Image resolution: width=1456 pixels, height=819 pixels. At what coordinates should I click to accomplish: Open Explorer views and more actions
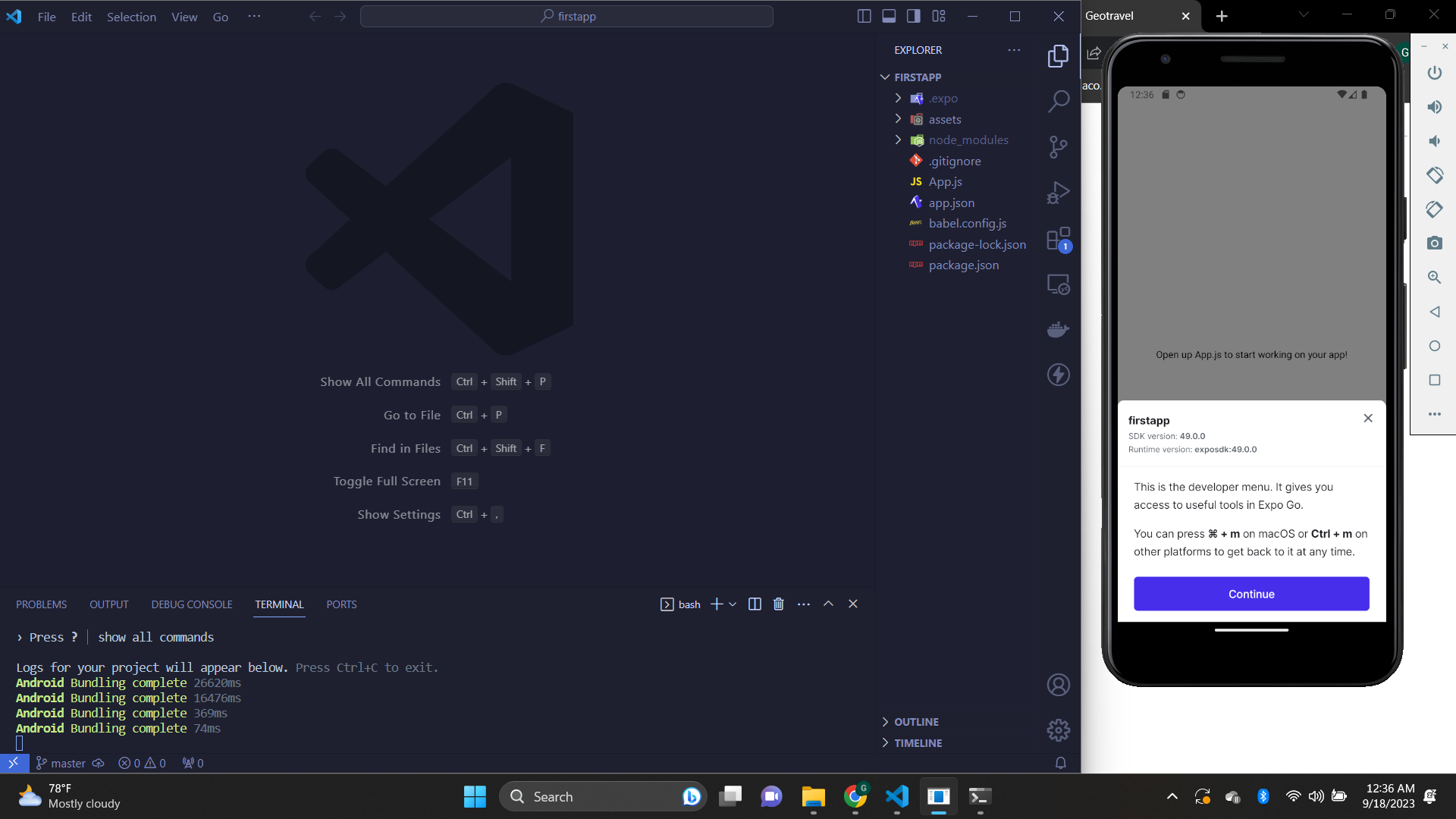1014,50
